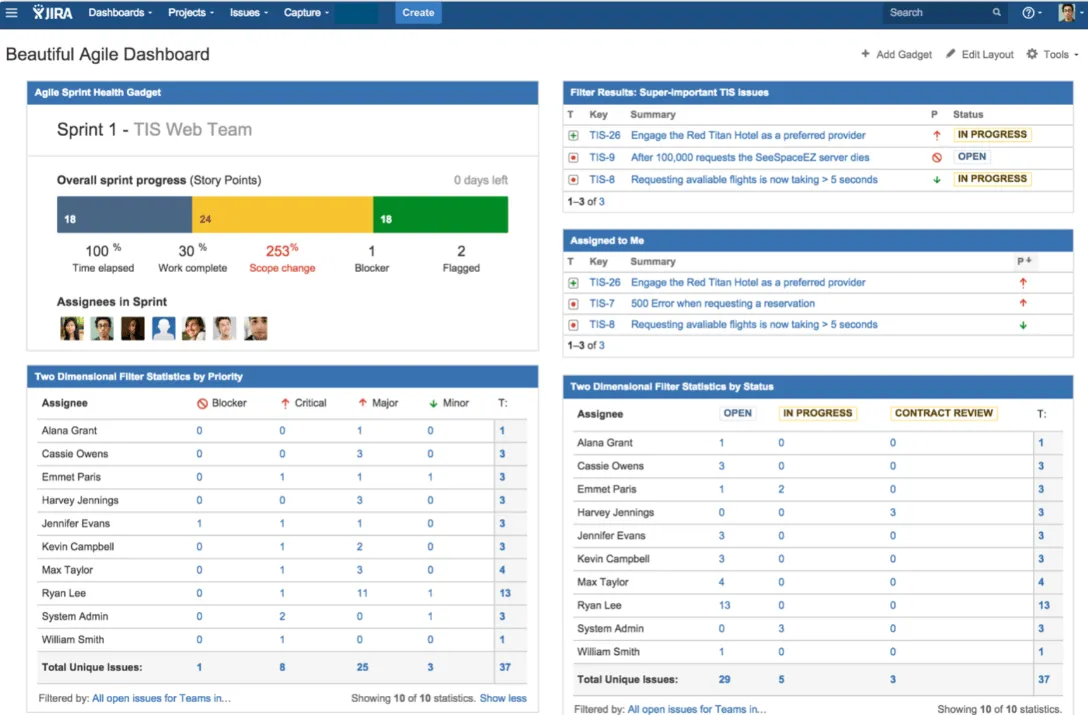
Task: Click the bug type icon for TIS-9
Action: pyautogui.click(x=573, y=158)
